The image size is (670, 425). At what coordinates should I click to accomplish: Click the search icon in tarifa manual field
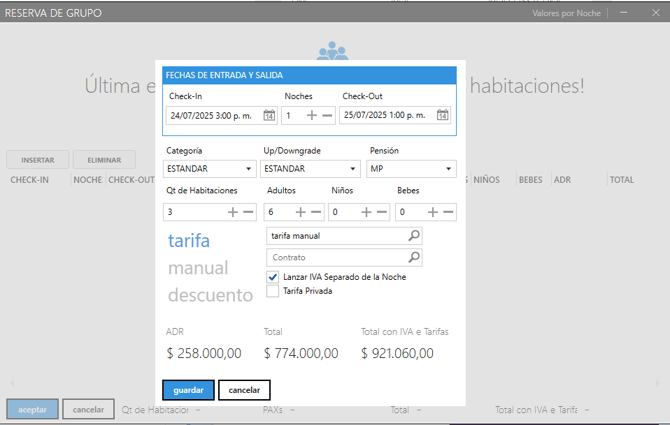tap(414, 236)
